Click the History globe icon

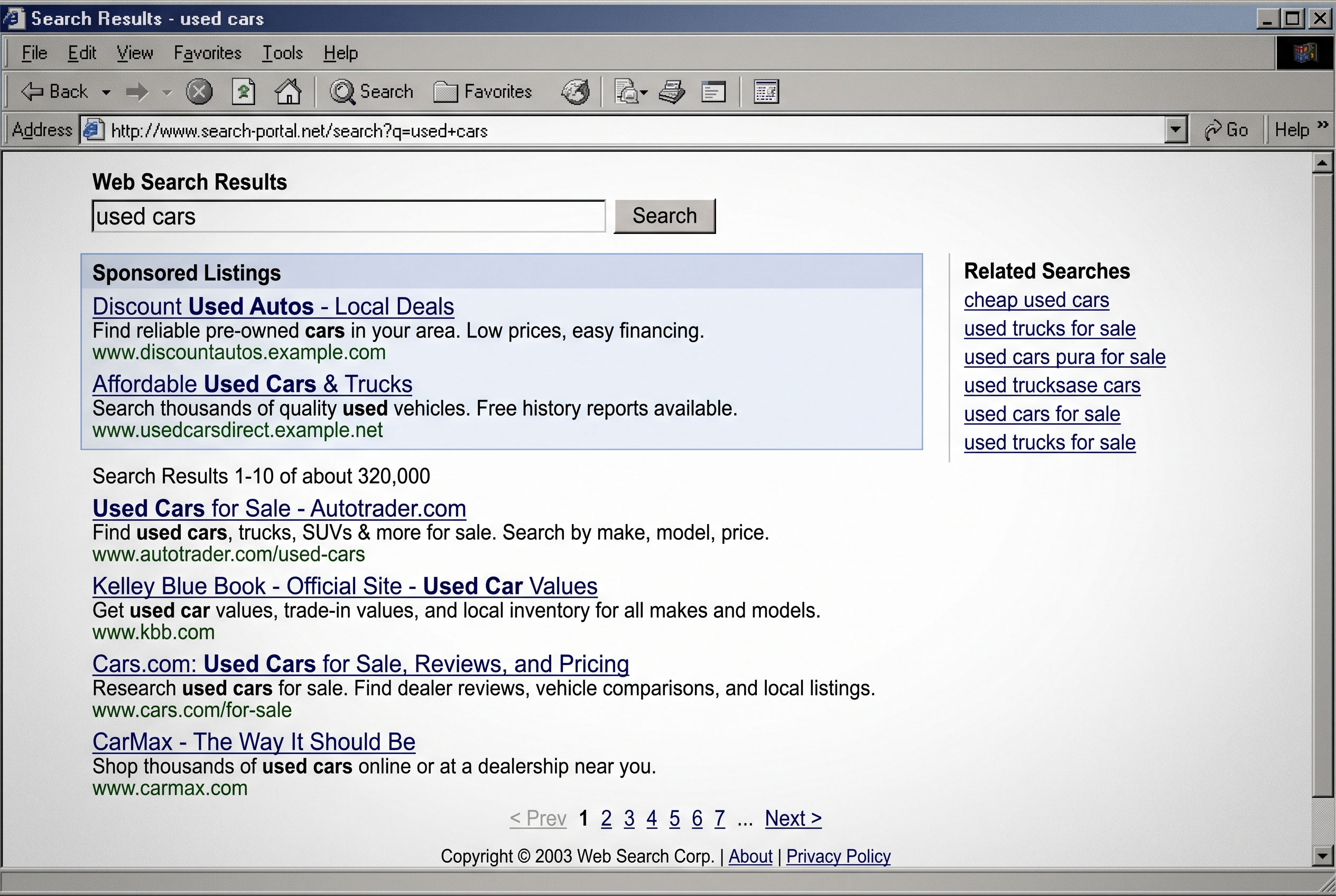tap(575, 91)
